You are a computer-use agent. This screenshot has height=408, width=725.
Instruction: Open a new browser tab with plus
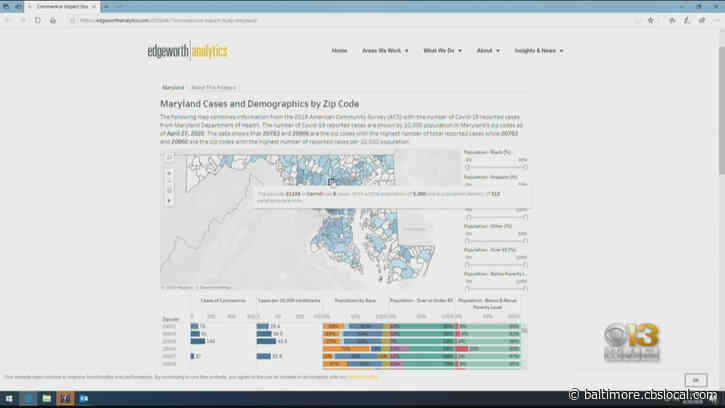tap(107, 6)
